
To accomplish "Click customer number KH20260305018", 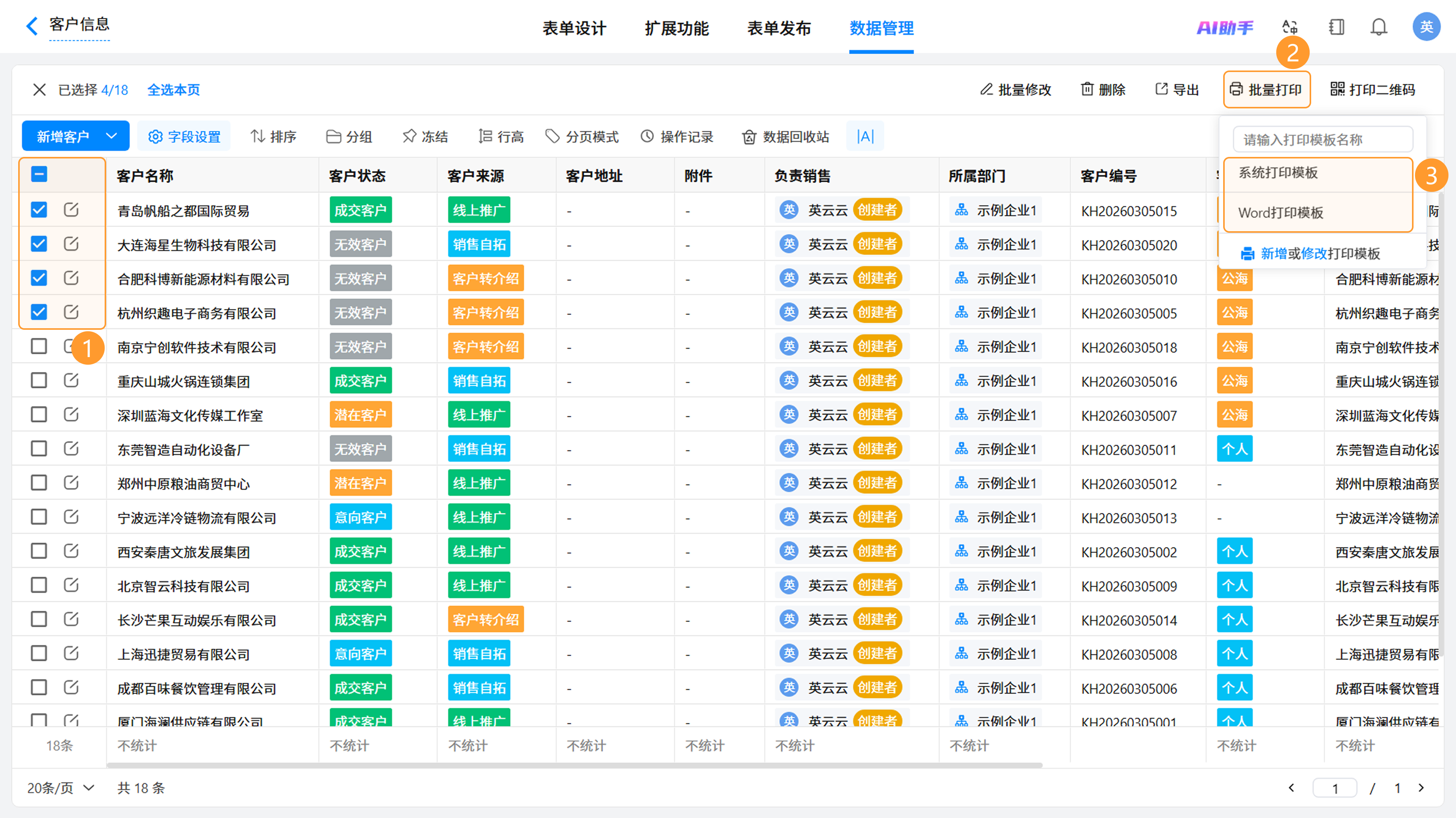I will [x=1129, y=347].
